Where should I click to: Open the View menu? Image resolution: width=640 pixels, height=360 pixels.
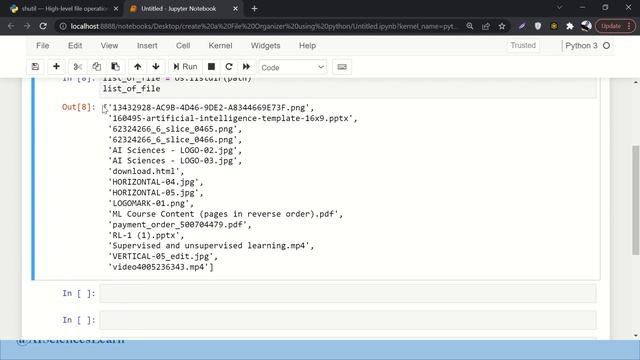click(x=109, y=46)
